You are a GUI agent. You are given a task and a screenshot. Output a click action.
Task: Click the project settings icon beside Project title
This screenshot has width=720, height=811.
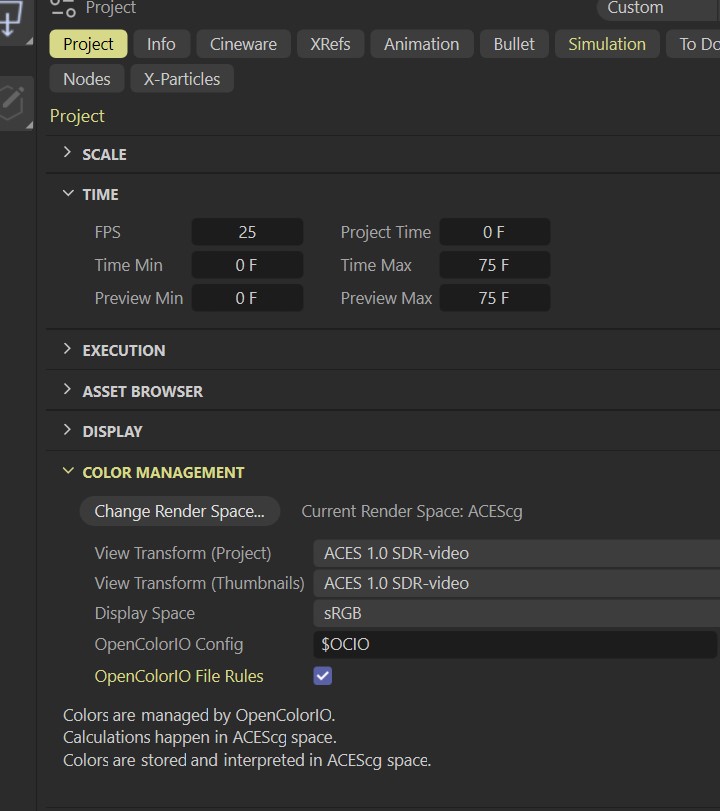click(x=63, y=8)
